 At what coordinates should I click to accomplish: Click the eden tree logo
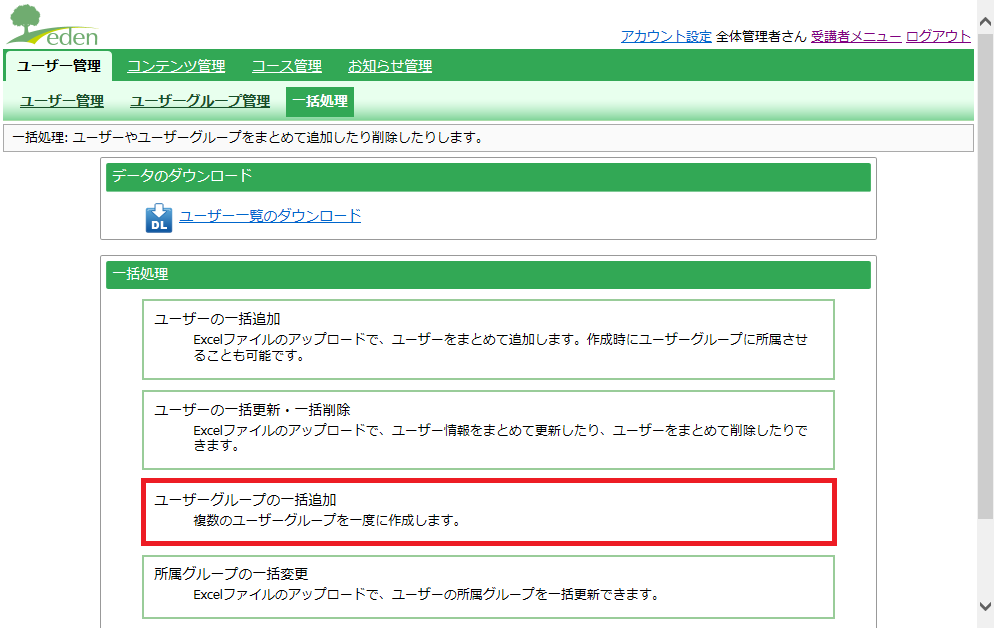coord(53,25)
